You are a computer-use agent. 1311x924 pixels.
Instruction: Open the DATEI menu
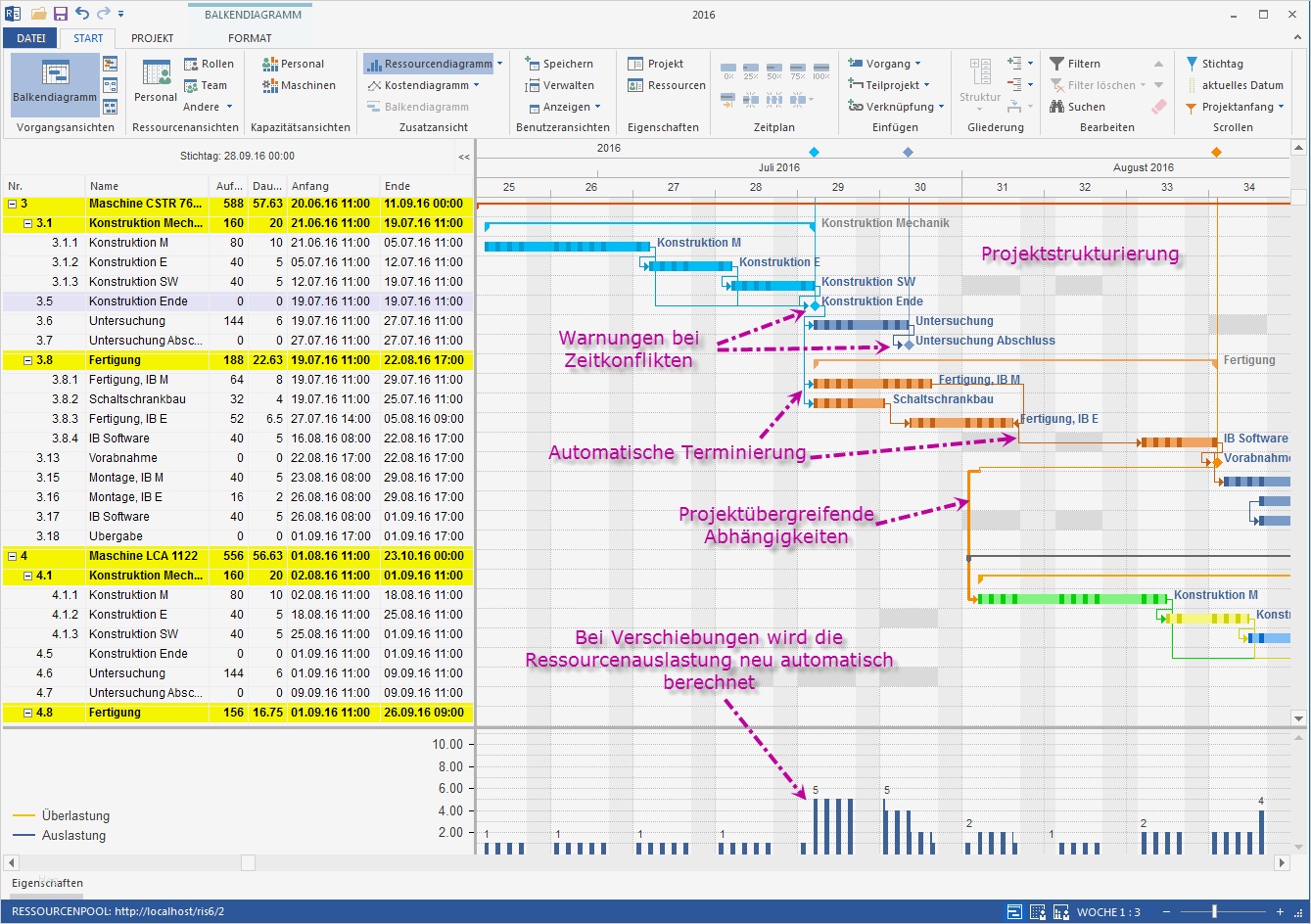coord(29,37)
